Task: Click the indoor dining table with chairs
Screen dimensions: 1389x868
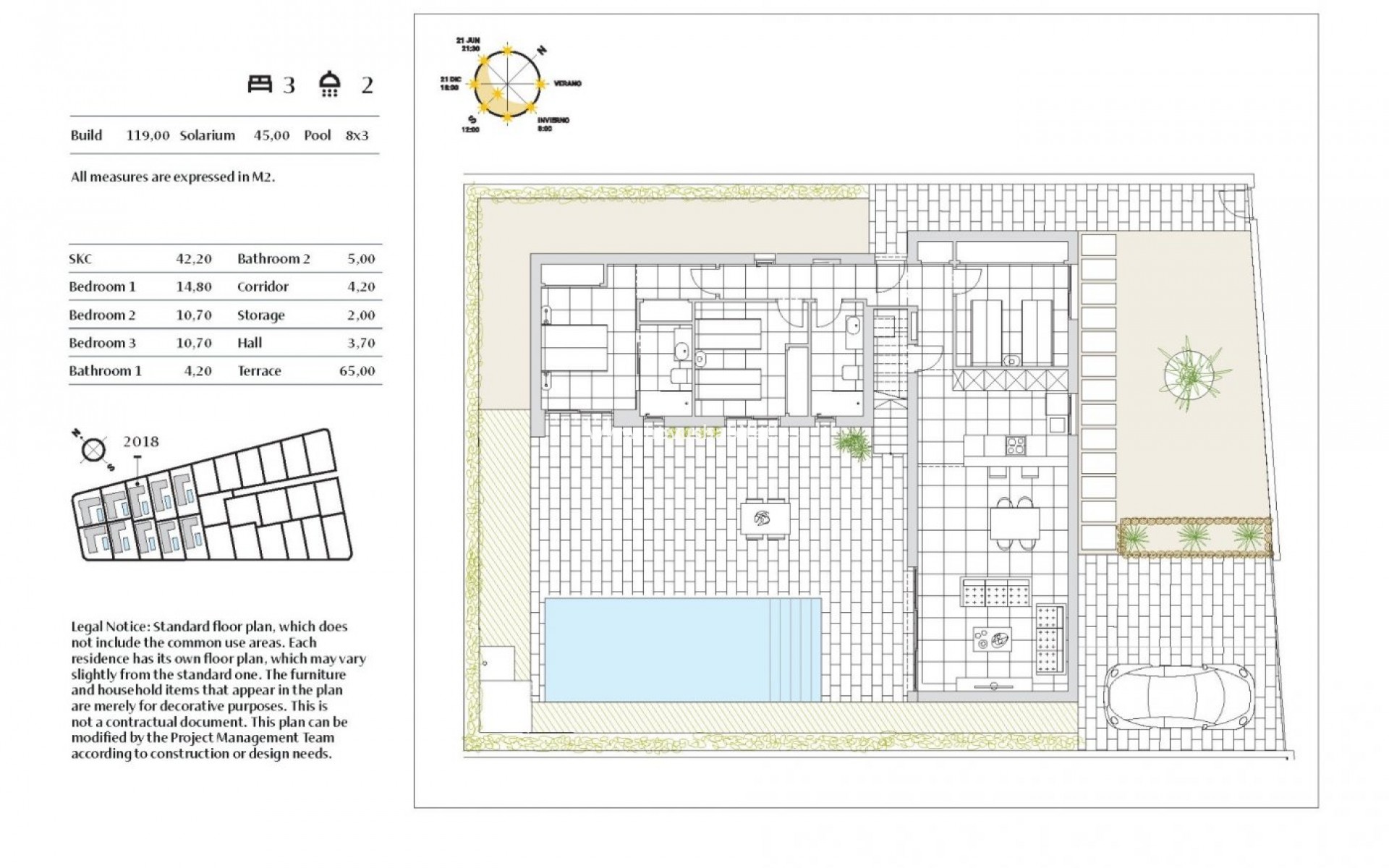Action: [x=1014, y=523]
